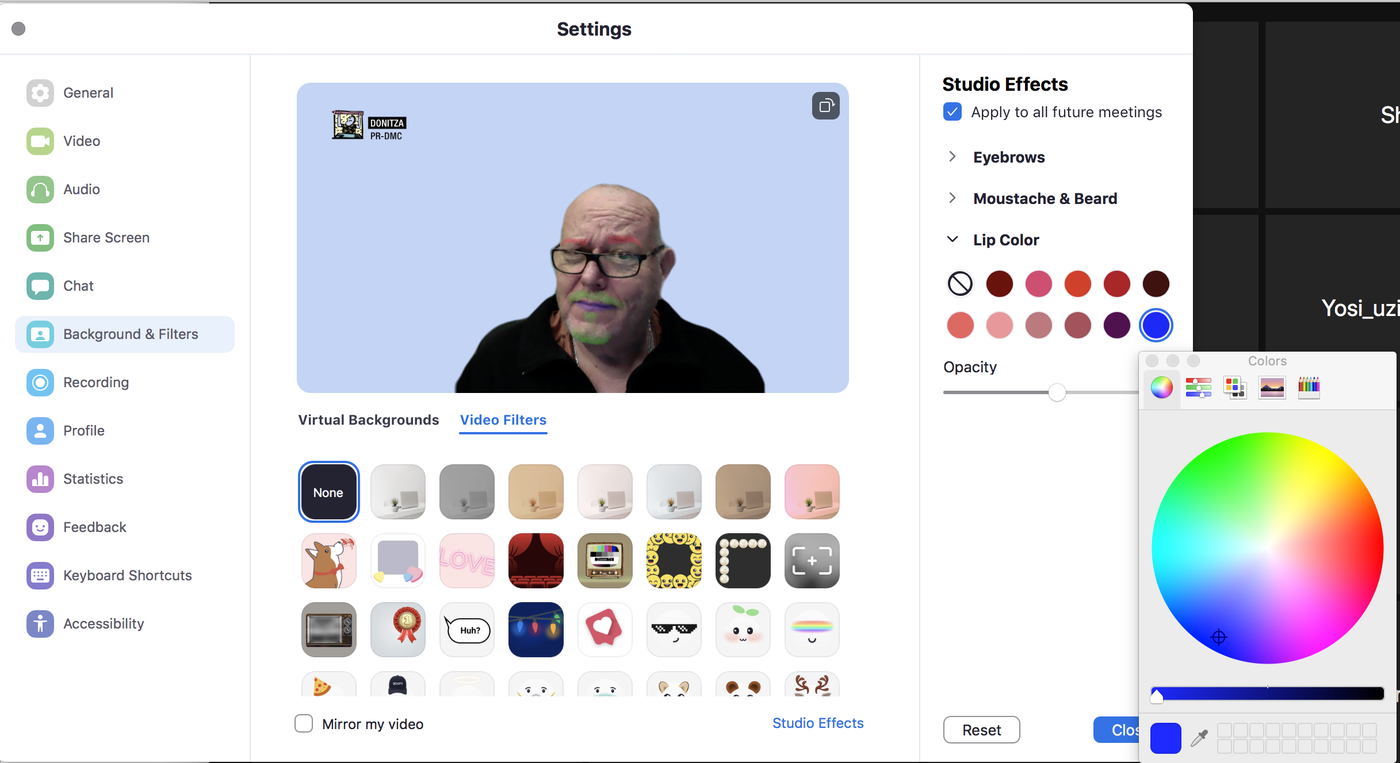Open the pencils color picker tab
The width and height of the screenshot is (1400, 763).
1308,388
